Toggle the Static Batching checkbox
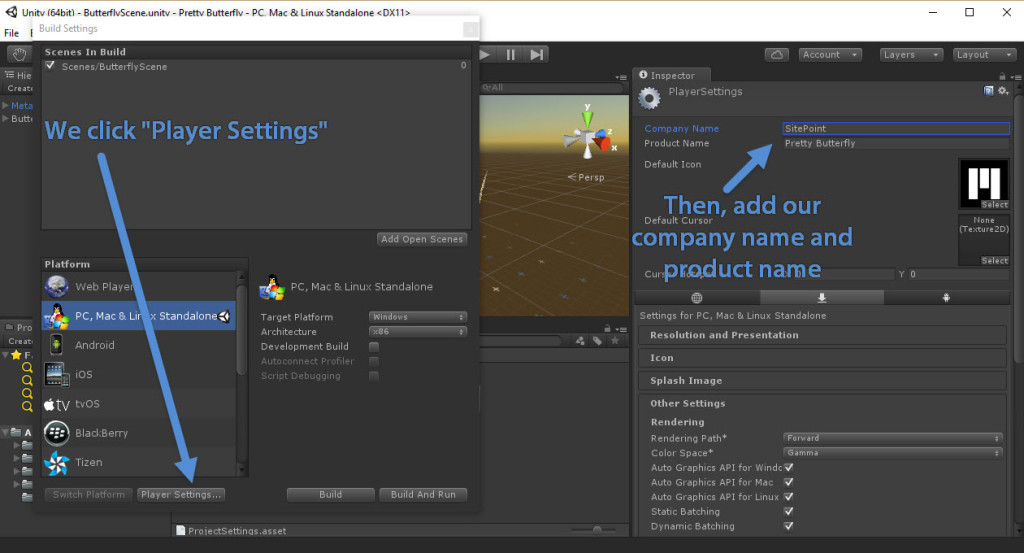 click(x=789, y=512)
